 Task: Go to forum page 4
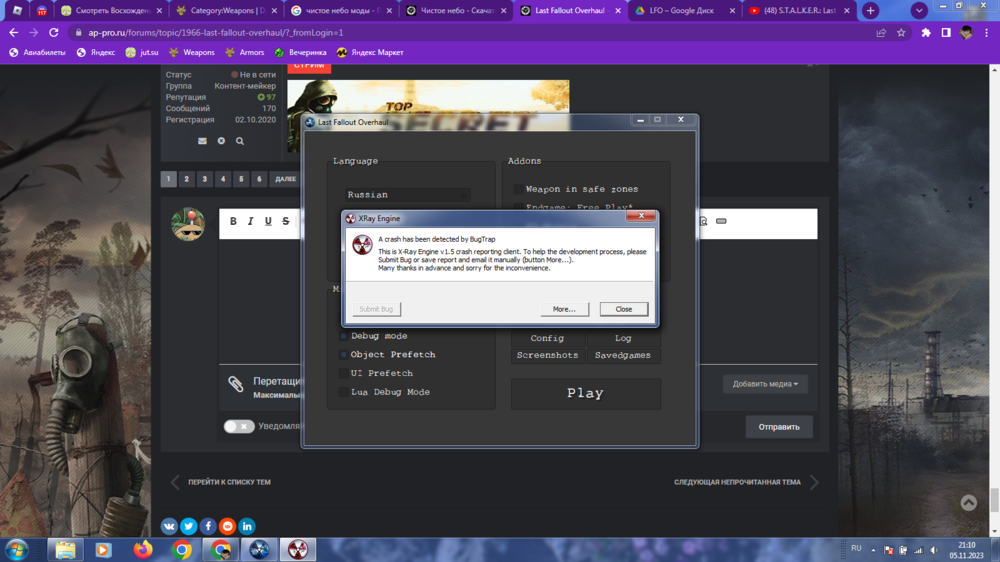(223, 179)
